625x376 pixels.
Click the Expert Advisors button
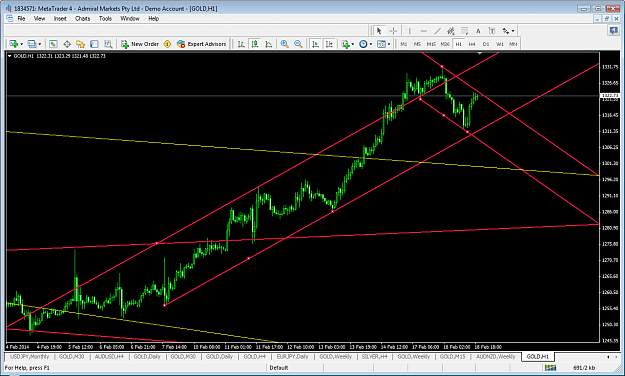[x=202, y=44]
